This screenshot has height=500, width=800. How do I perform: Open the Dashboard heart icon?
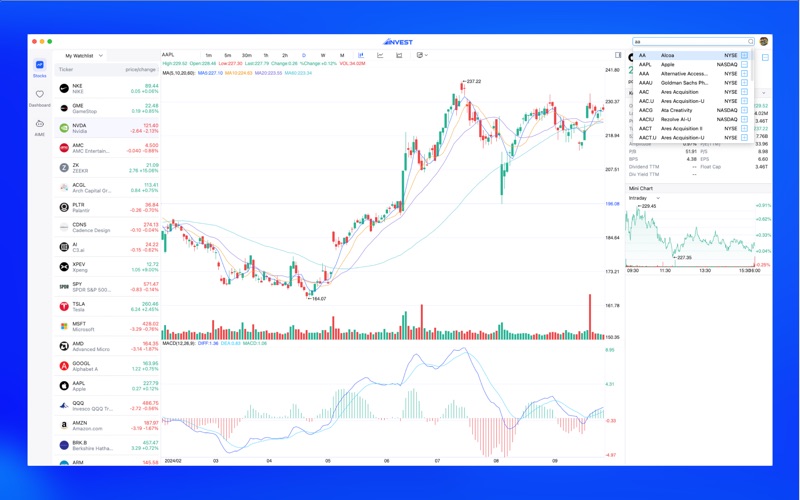click(x=39, y=94)
